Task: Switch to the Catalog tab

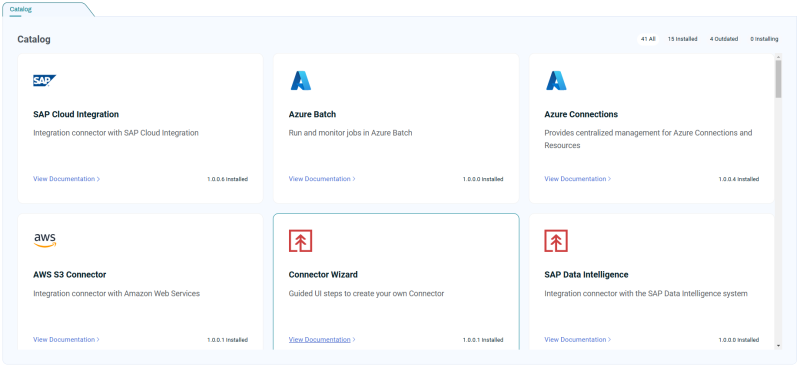Action: coord(20,9)
